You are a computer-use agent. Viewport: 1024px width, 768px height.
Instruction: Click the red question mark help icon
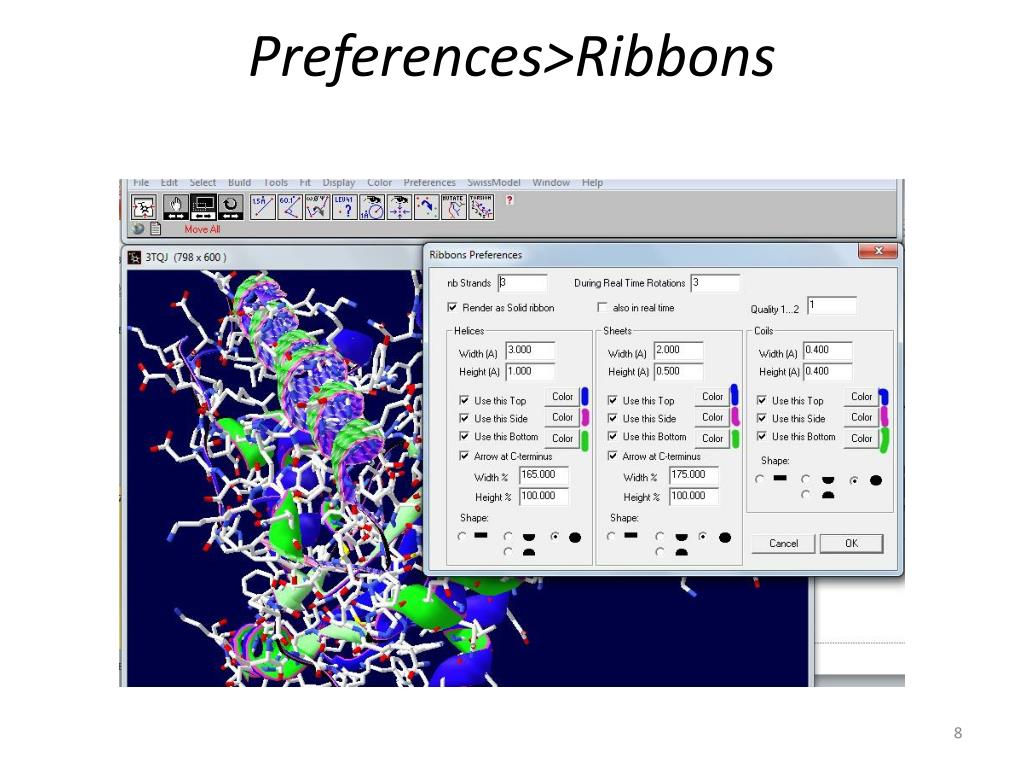(509, 200)
